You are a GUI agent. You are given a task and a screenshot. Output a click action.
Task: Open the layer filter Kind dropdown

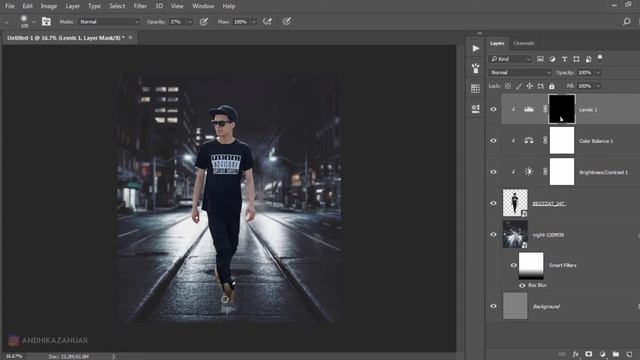(510, 59)
